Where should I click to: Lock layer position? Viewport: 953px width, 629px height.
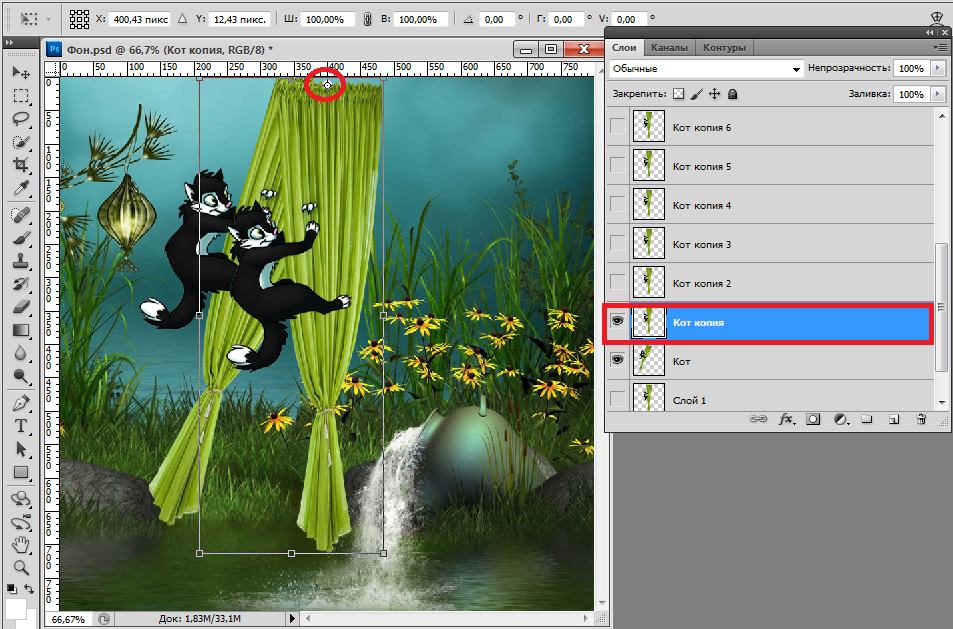715,94
